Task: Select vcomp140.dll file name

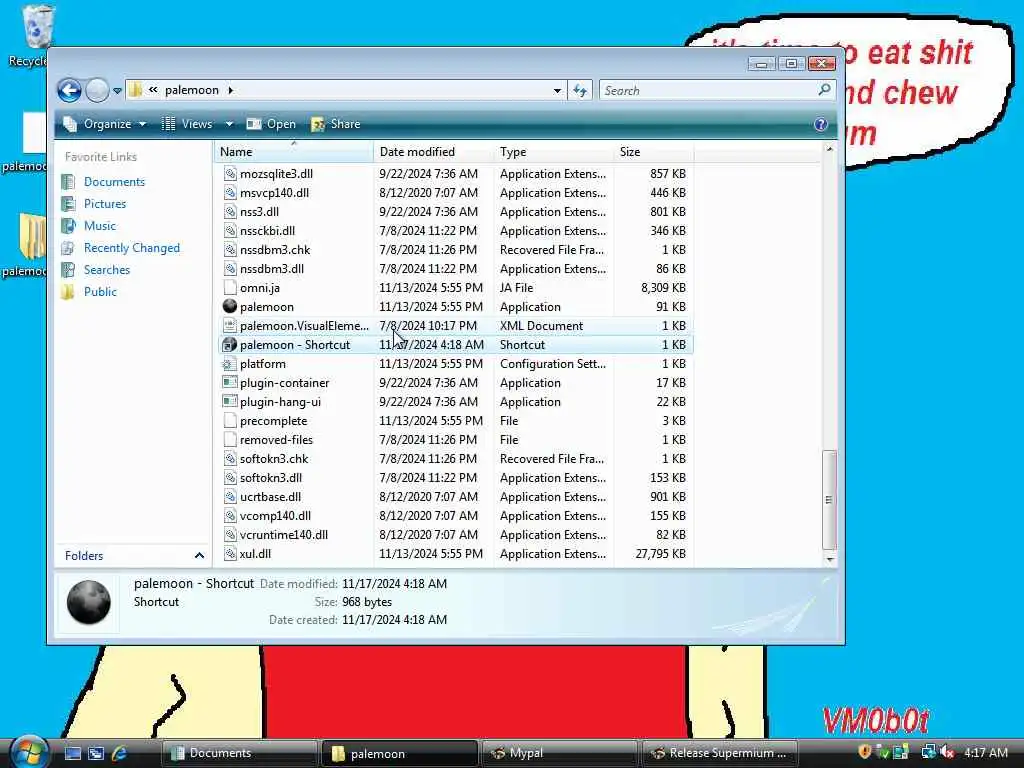Action: click(x=276, y=516)
